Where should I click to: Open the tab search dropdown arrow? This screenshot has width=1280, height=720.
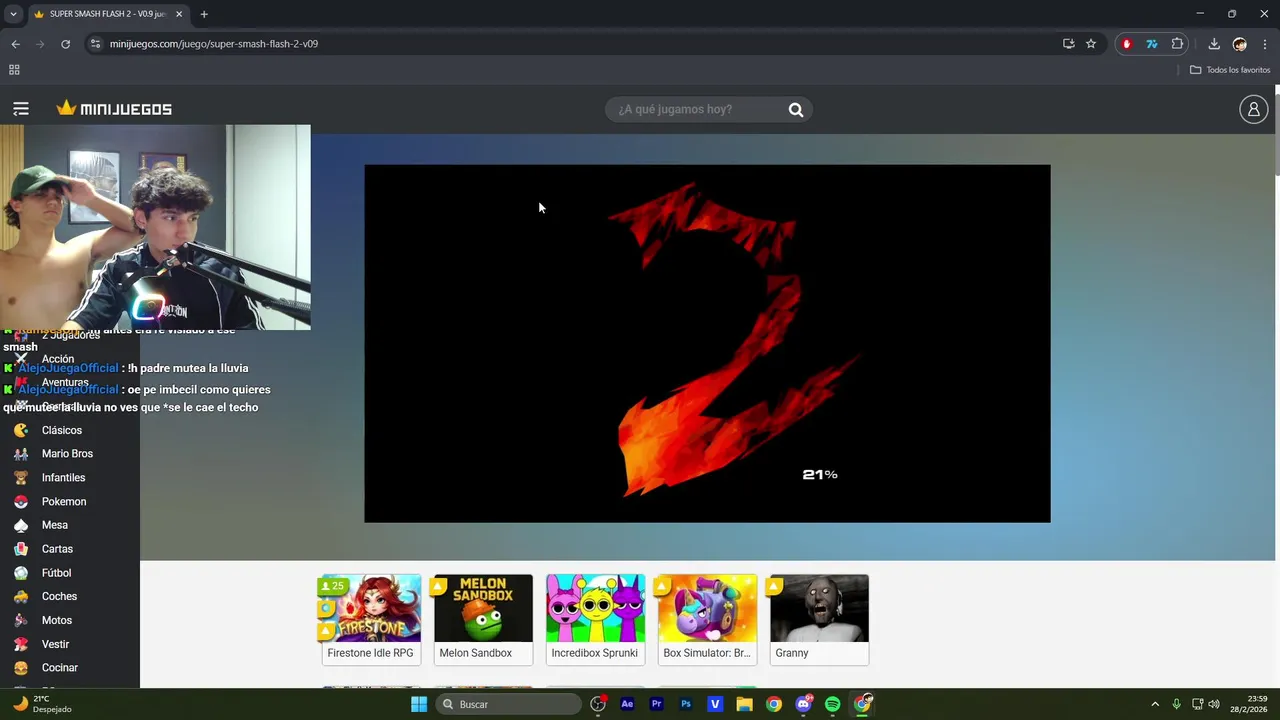tap(13, 14)
